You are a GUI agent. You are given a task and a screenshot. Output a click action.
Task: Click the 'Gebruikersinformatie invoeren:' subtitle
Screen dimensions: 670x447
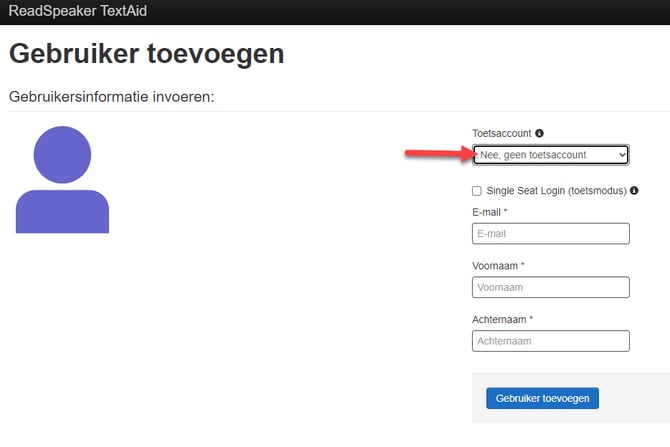112,97
